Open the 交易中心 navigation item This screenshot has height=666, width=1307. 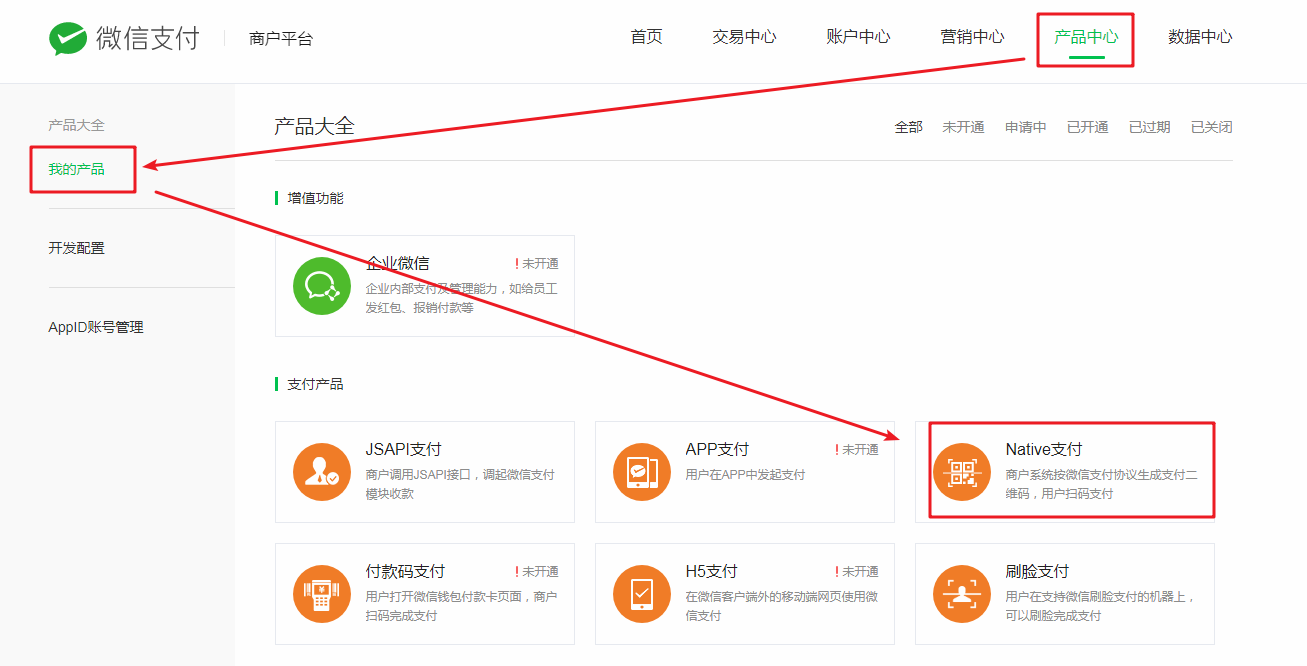744,37
